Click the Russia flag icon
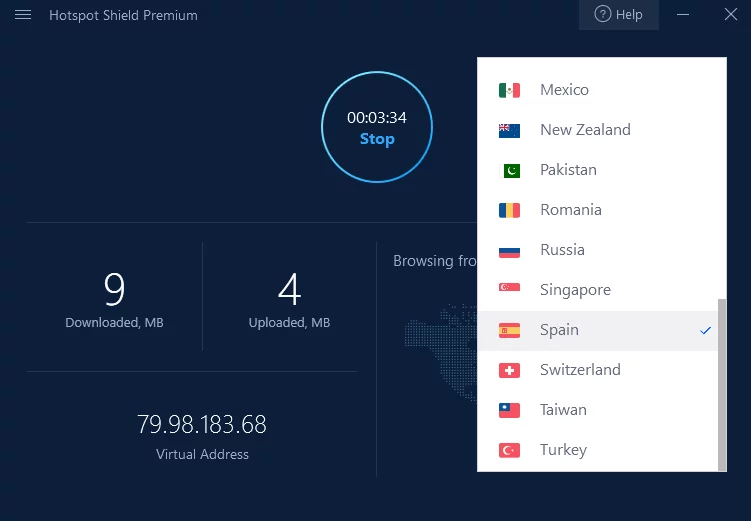The height and width of the screenshot is (521, 751). (x=509, y=250)
